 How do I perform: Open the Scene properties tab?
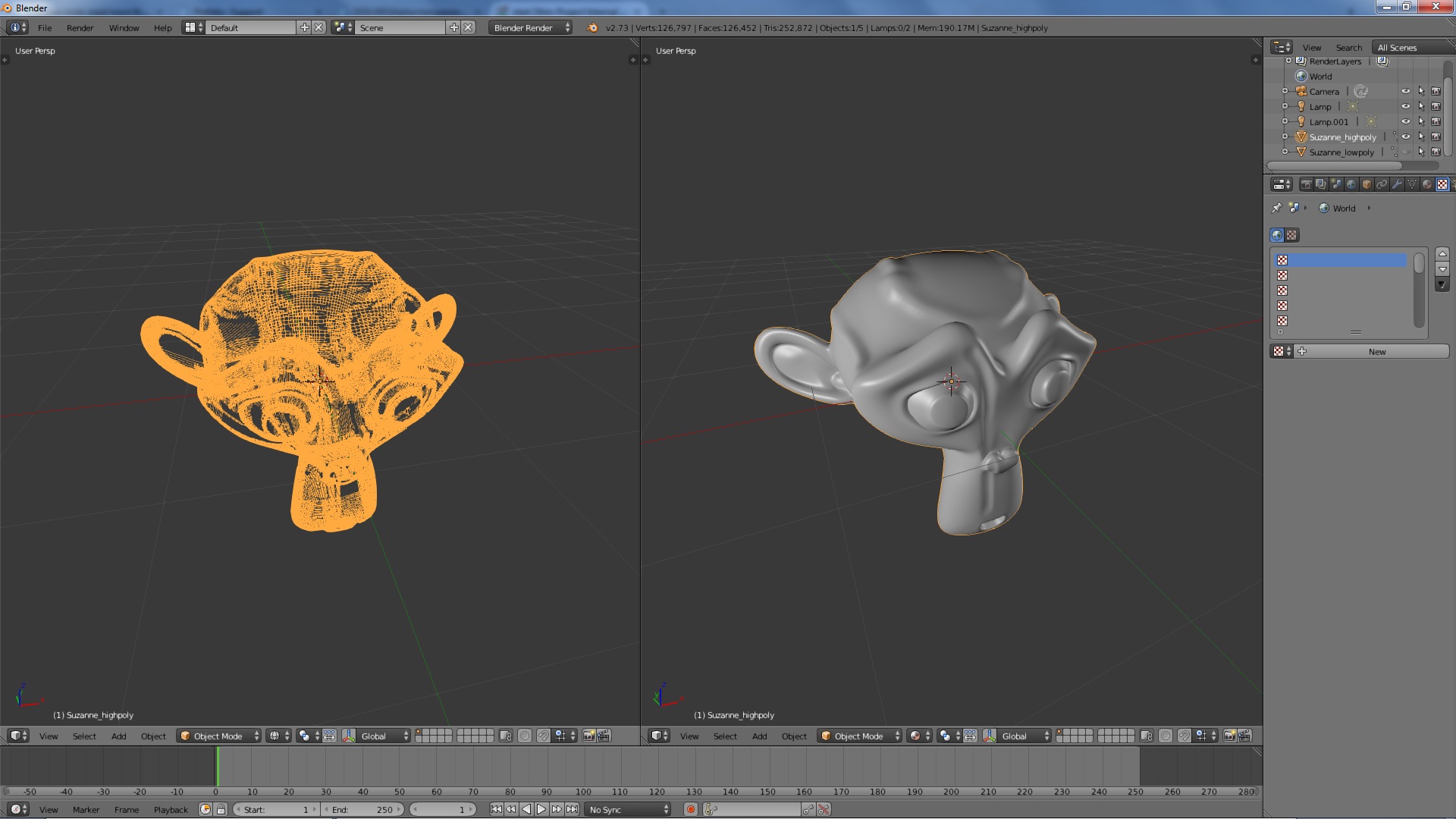1336,184
